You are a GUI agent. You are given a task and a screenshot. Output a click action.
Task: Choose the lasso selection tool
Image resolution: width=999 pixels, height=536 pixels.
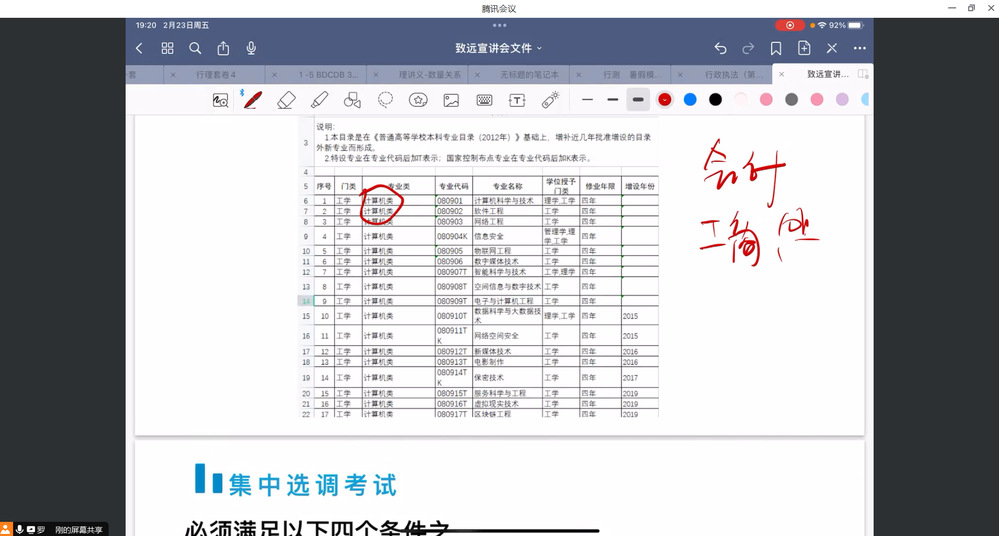point(385,100)
